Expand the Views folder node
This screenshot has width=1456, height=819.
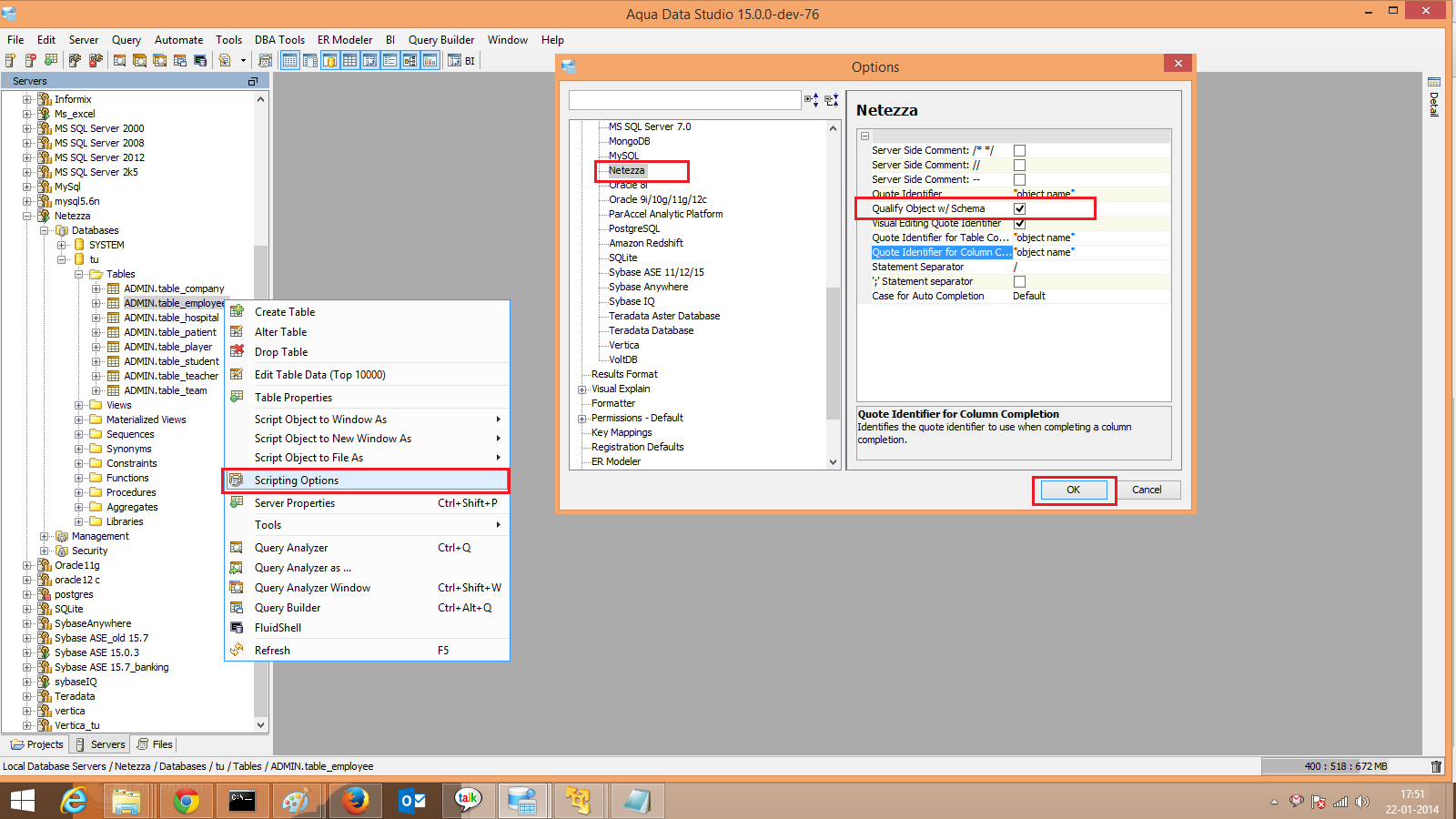[78, 405]
